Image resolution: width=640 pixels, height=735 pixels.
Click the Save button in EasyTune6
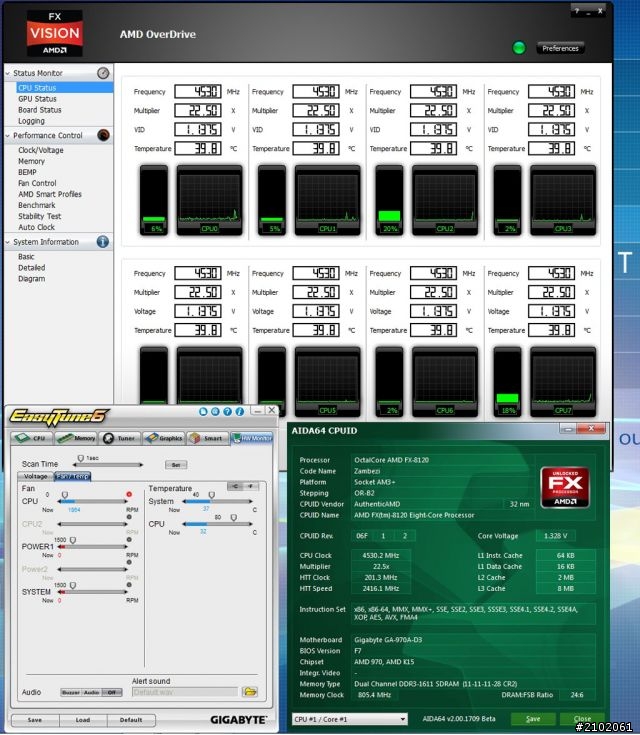point(35,720)
